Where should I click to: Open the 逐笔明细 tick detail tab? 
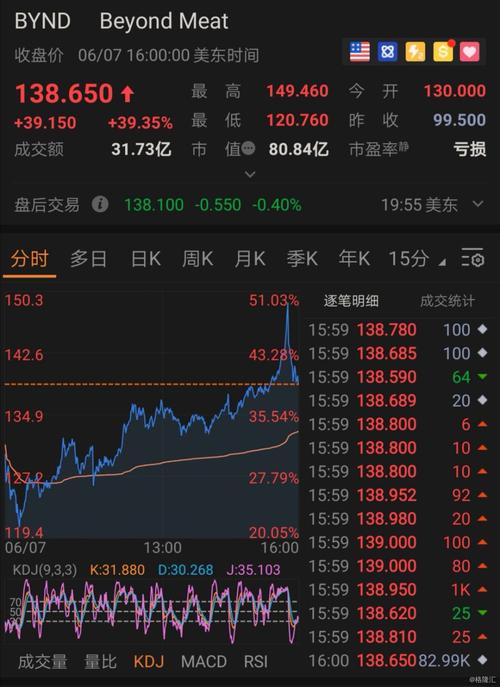pos(351,301)
